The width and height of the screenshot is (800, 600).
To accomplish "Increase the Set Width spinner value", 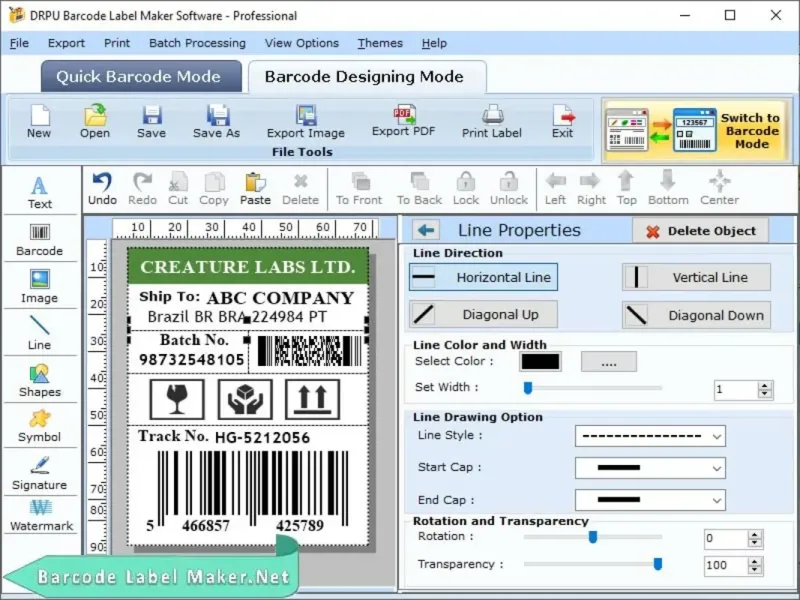I will click(764, 386).
